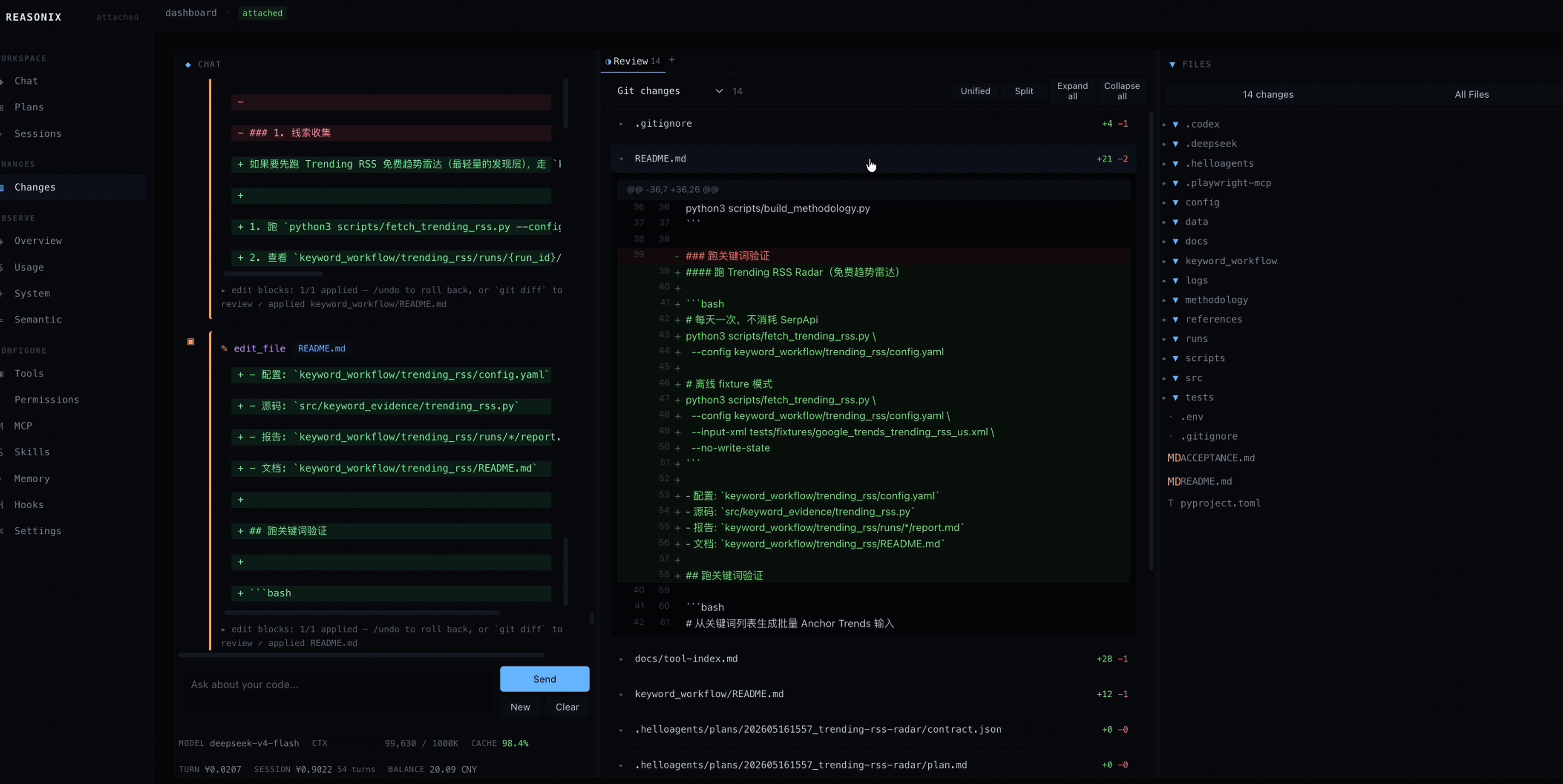Click the Review tab
This screenshot has height=784, width=1563.
(632, 61)
